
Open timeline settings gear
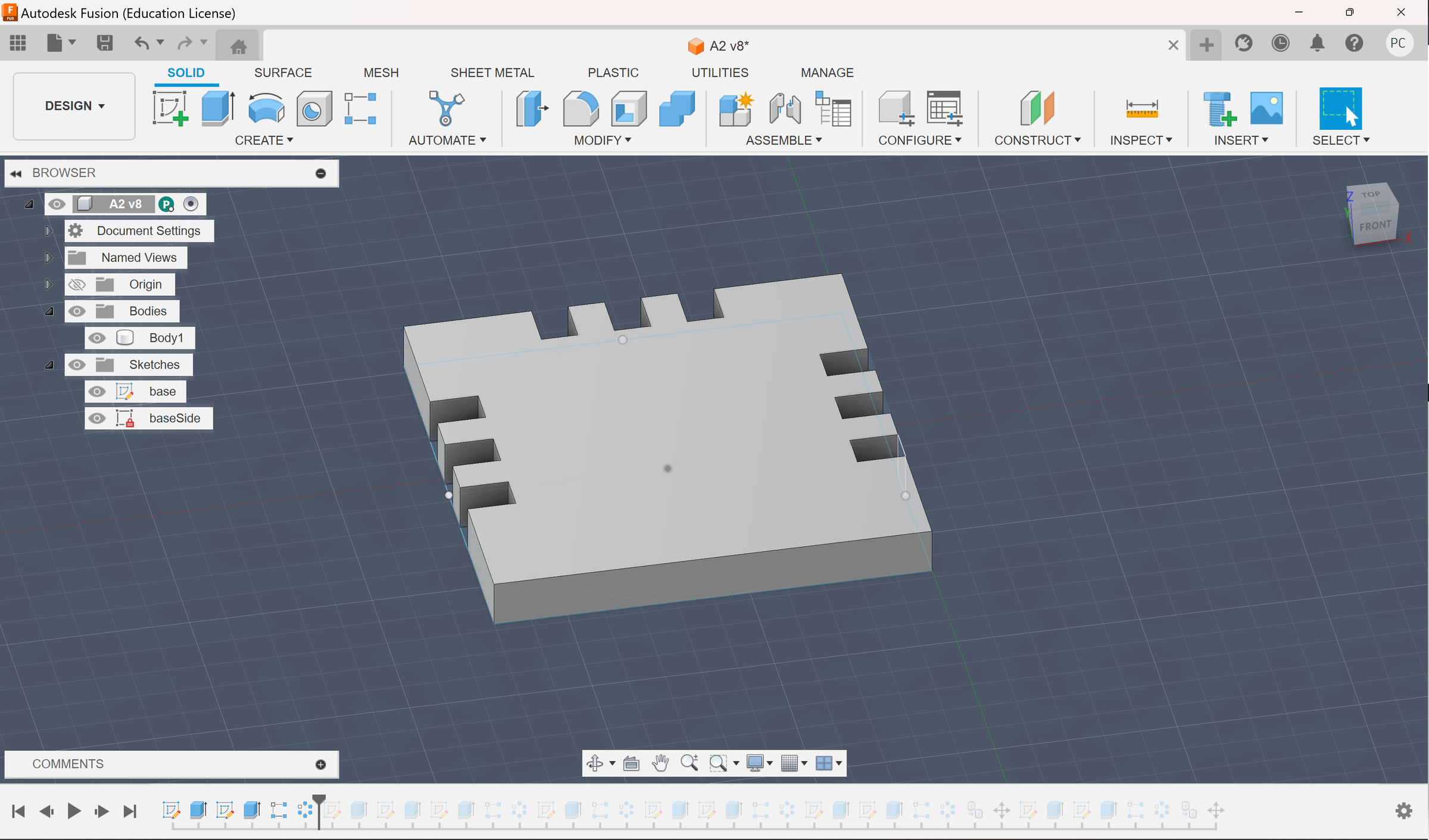coord(1404,811)
